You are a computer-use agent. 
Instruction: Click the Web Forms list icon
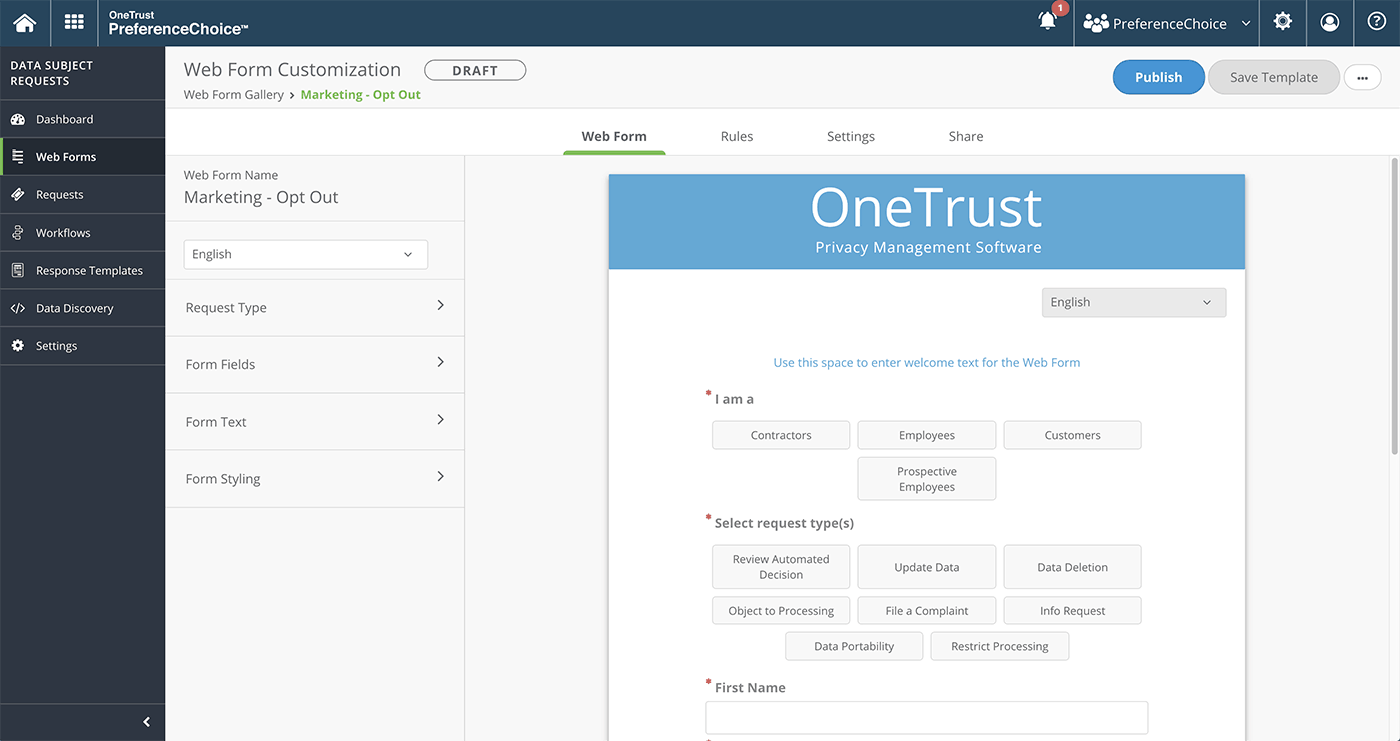click(17, 157)
